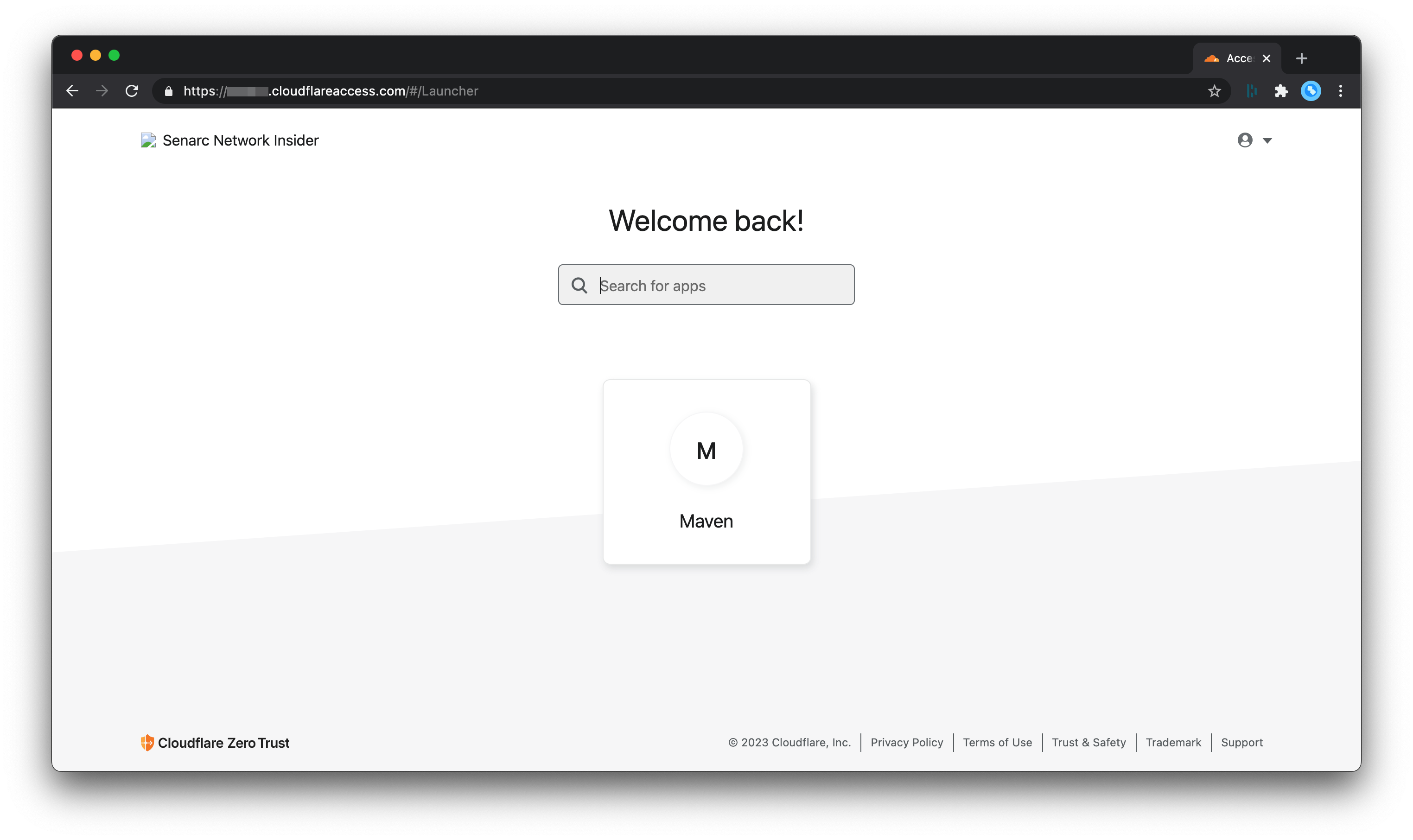The image size is (1413, 840).
Task: Reload the page with the refresh icon
Action: click(x=132, y=90)
